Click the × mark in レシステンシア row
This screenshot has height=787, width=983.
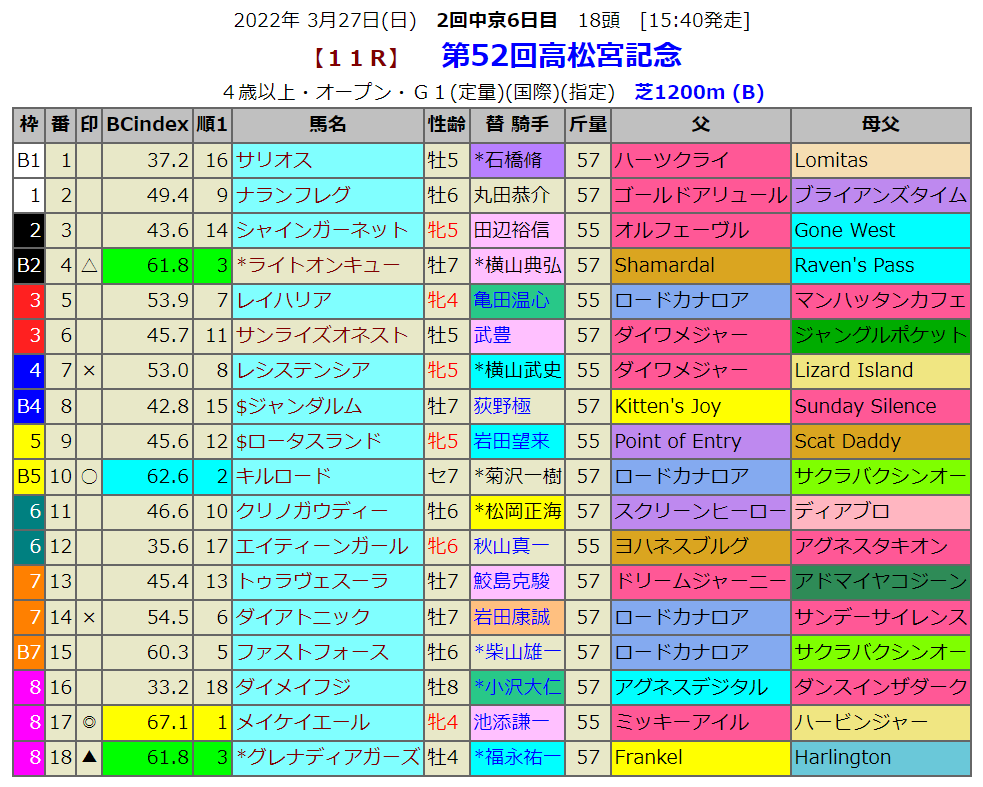89,370
